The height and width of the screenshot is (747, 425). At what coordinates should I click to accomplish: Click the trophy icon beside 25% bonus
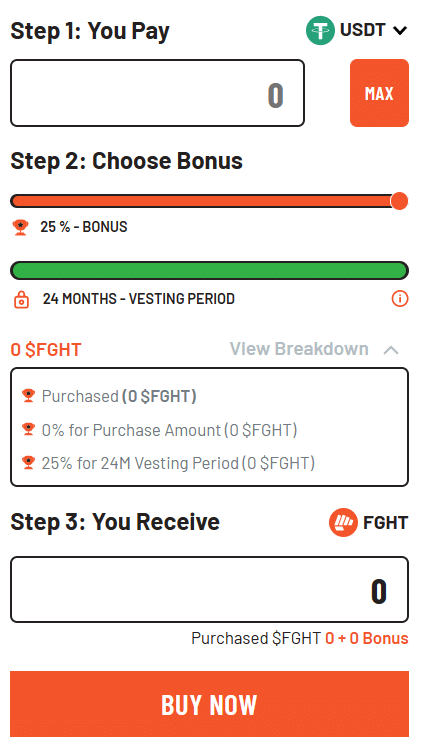tap(20, 227)
